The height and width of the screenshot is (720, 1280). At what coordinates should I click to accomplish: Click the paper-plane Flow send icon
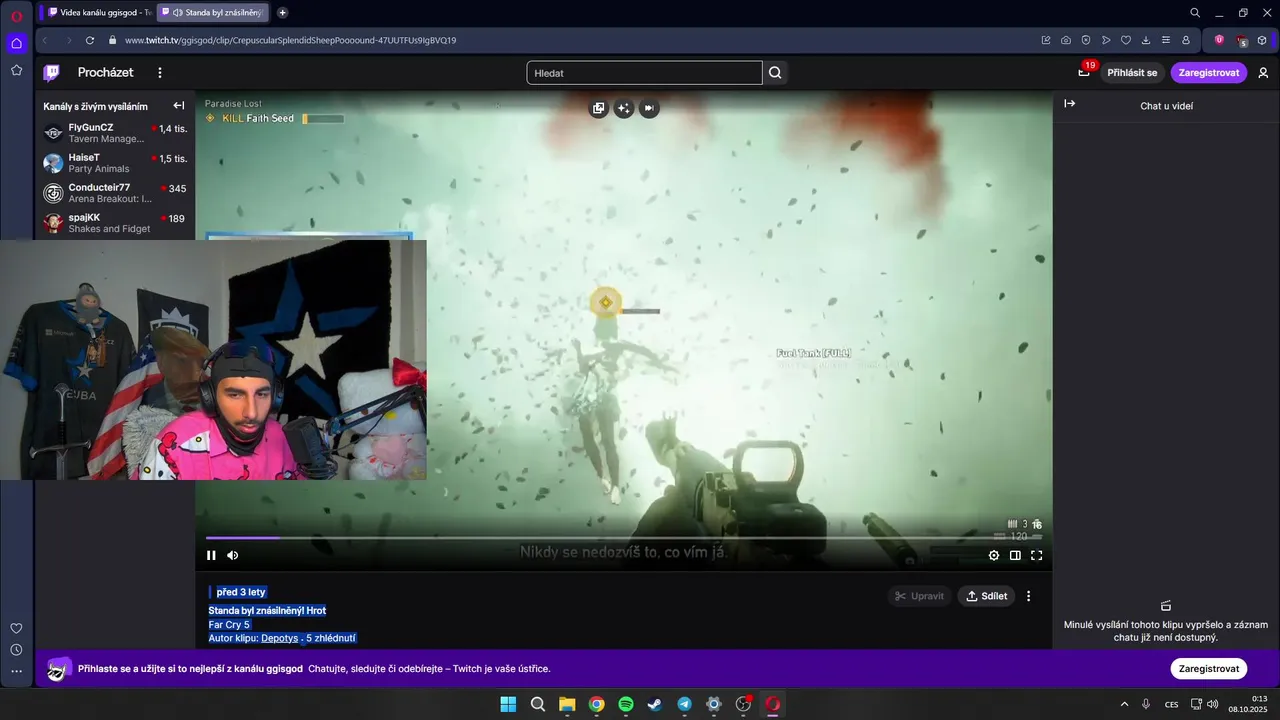pos(1106,40)
